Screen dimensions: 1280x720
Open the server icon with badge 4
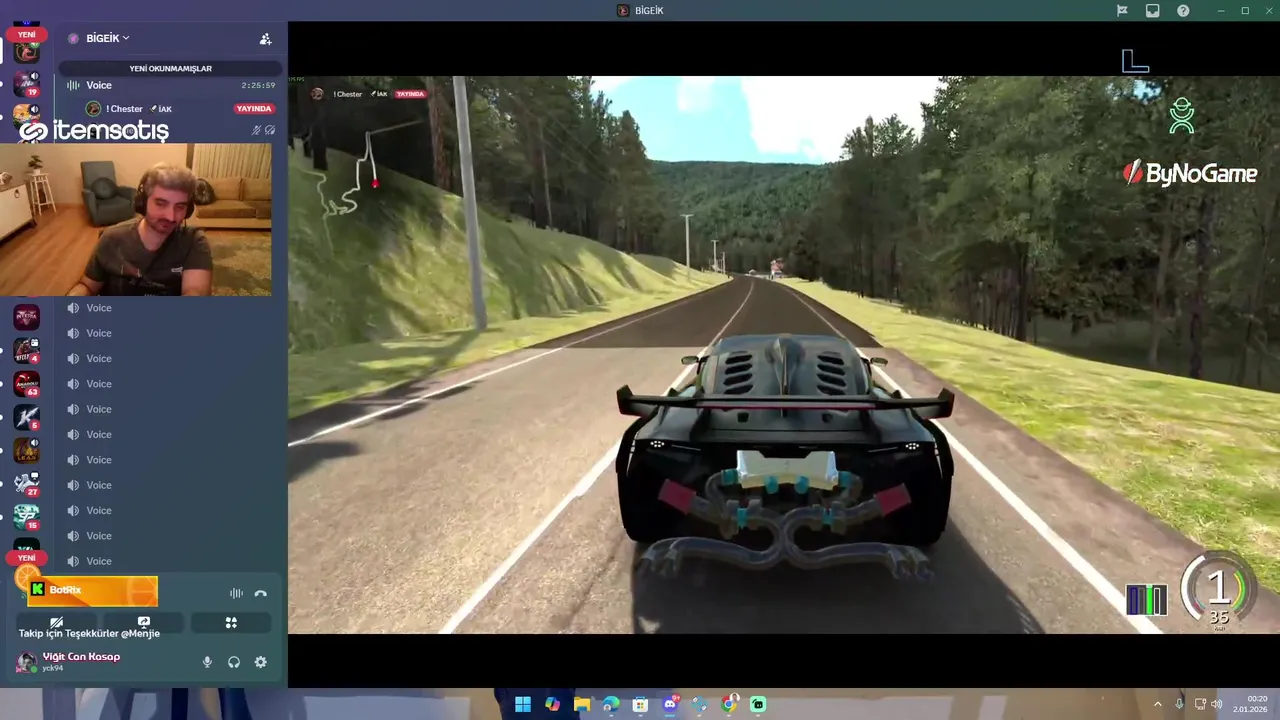(x=26, y=350)
